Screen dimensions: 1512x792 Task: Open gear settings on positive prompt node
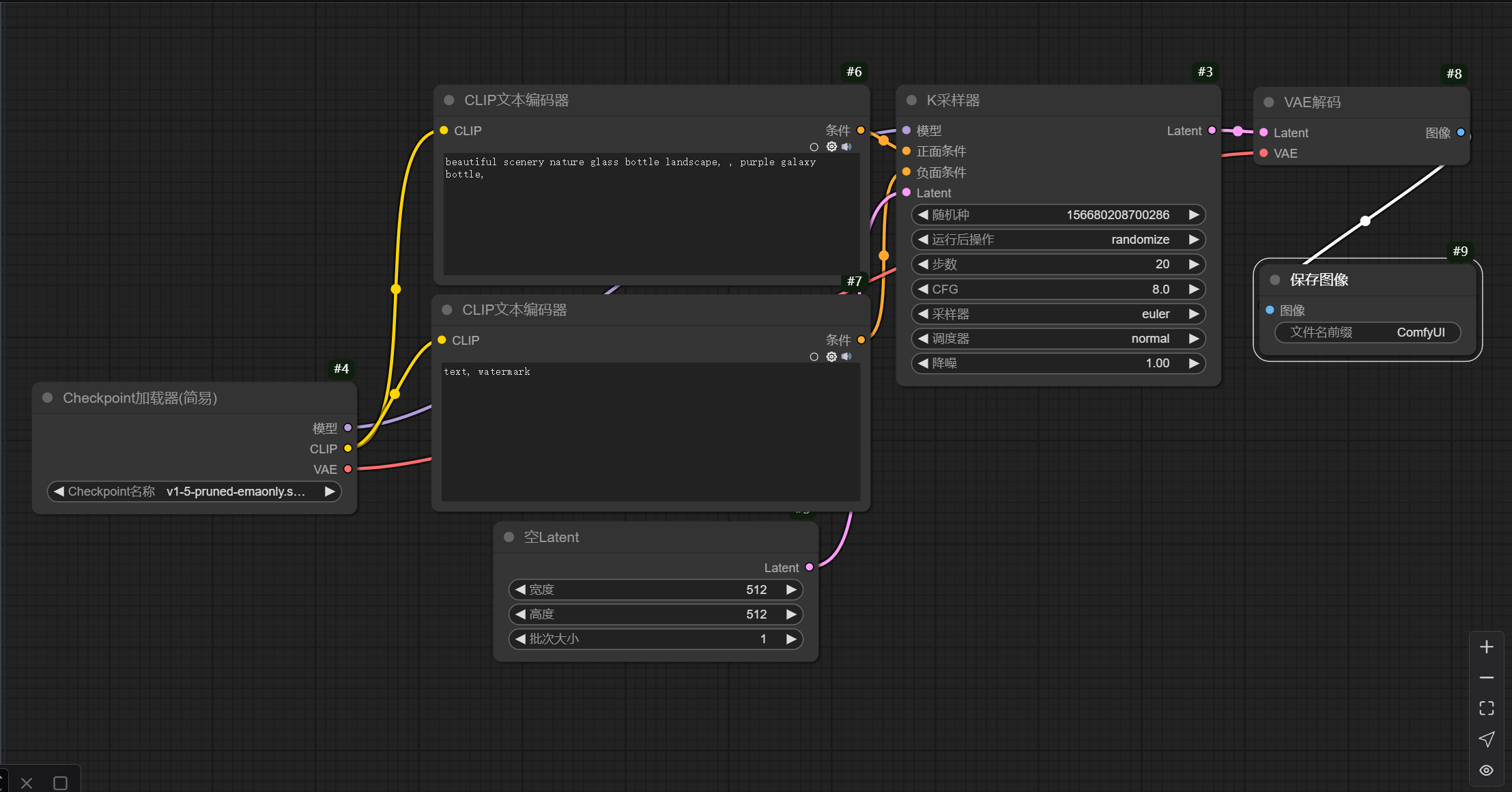pos(831,147)
